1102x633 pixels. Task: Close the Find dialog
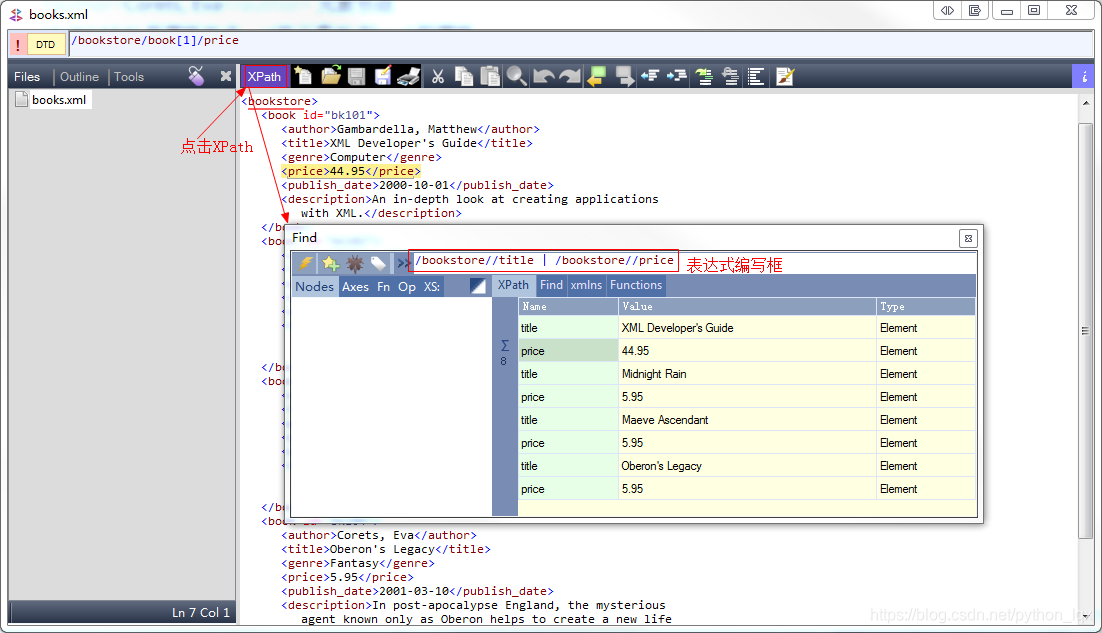coord(968,238)
